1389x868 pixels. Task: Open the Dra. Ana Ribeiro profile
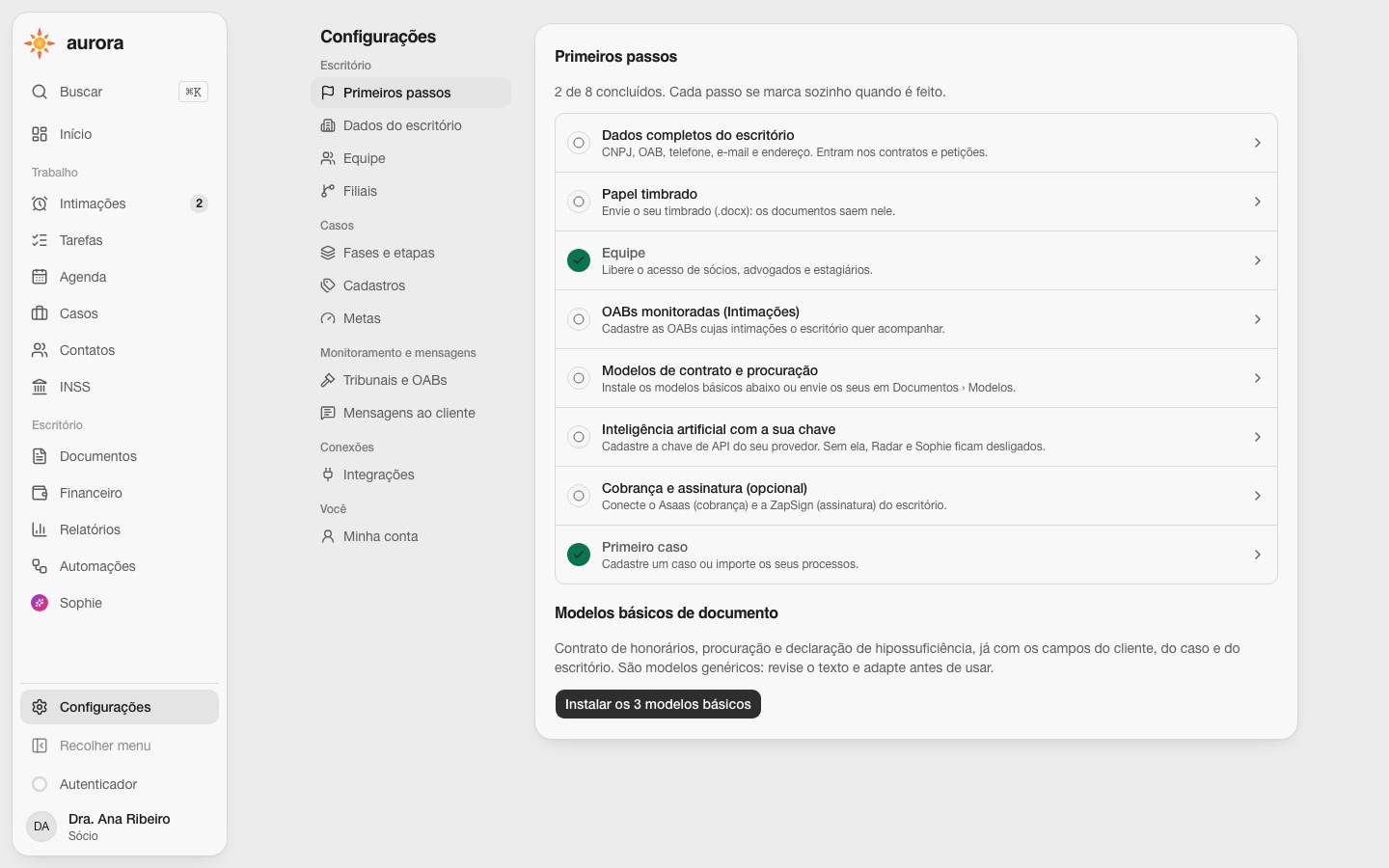click(120, 827)
